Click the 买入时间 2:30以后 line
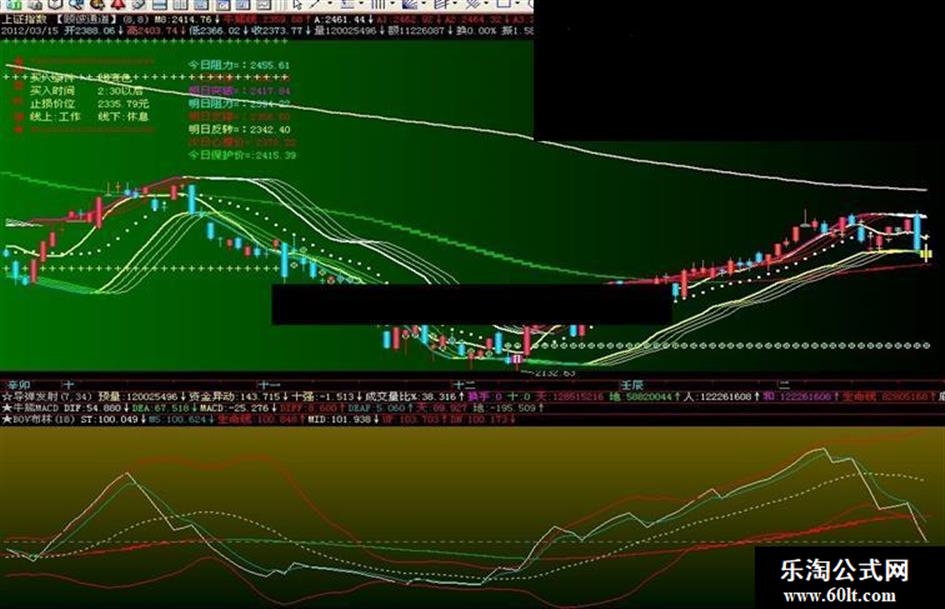The image size is (945, 609). 87,90
